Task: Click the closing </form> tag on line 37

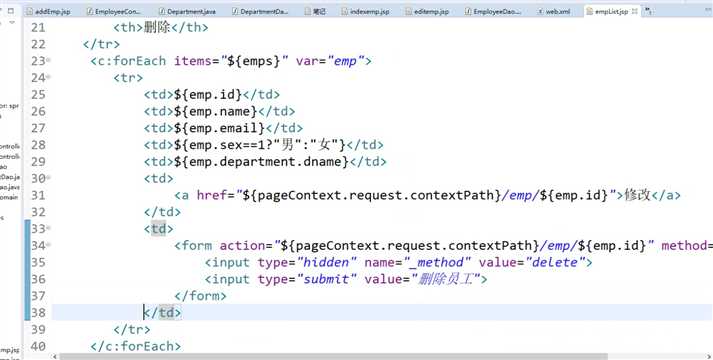Action: pos(200,296)
